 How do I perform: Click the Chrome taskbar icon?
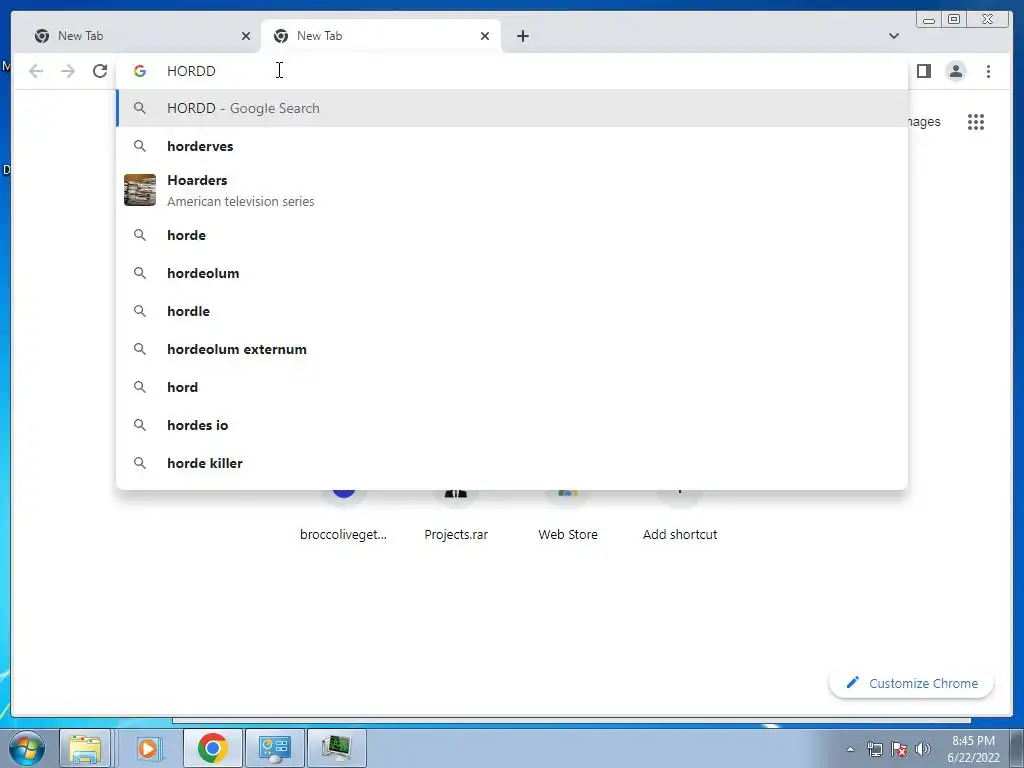pyautogui.click(x=212, y=748)
